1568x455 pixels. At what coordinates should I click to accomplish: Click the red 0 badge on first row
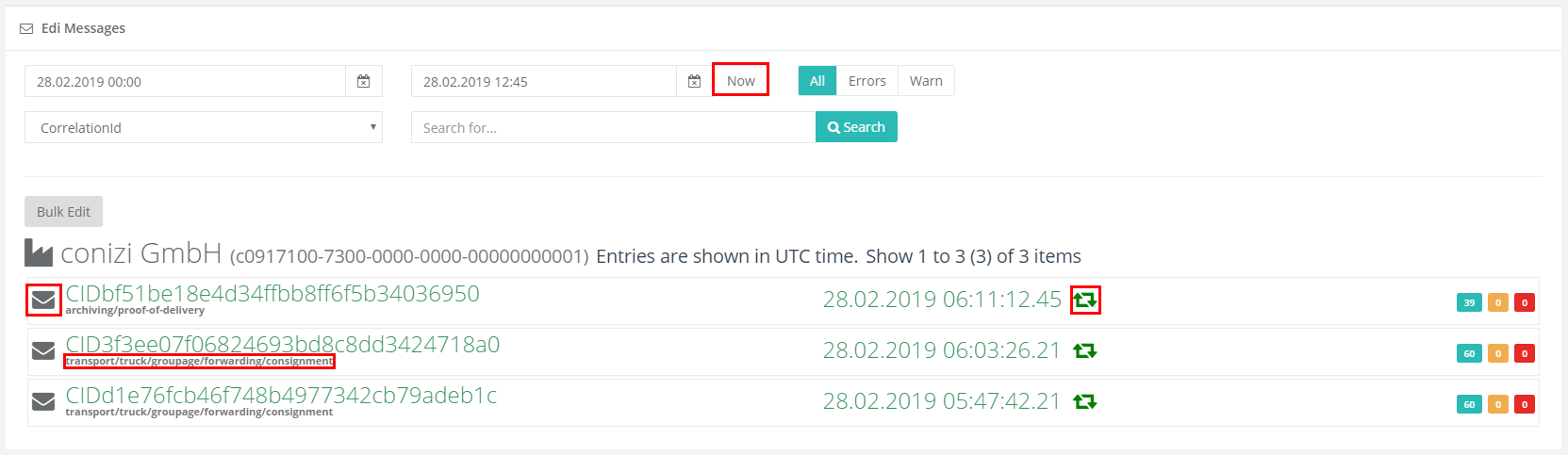tap(1524, 302)
